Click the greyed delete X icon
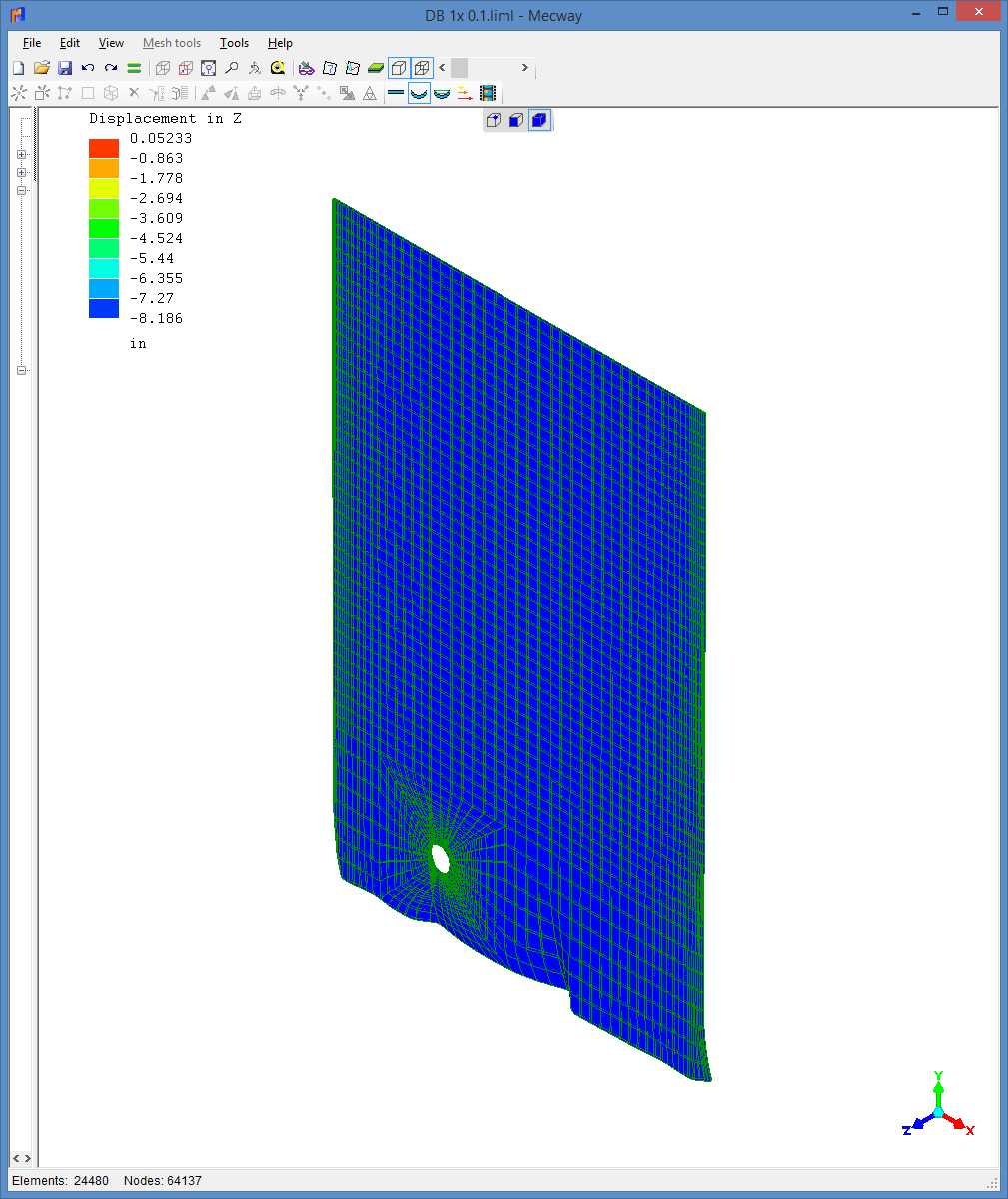The width and height of the screenshot is (1008, 1199). [x=134, y=93]
